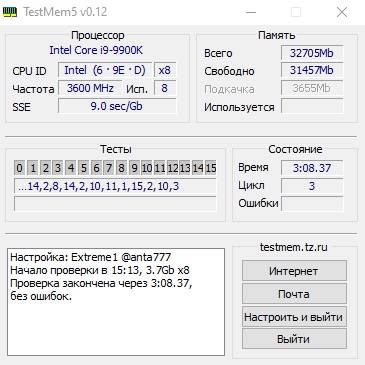Click the Цикл counter field

pyautogui.click(x=312, y=186)
